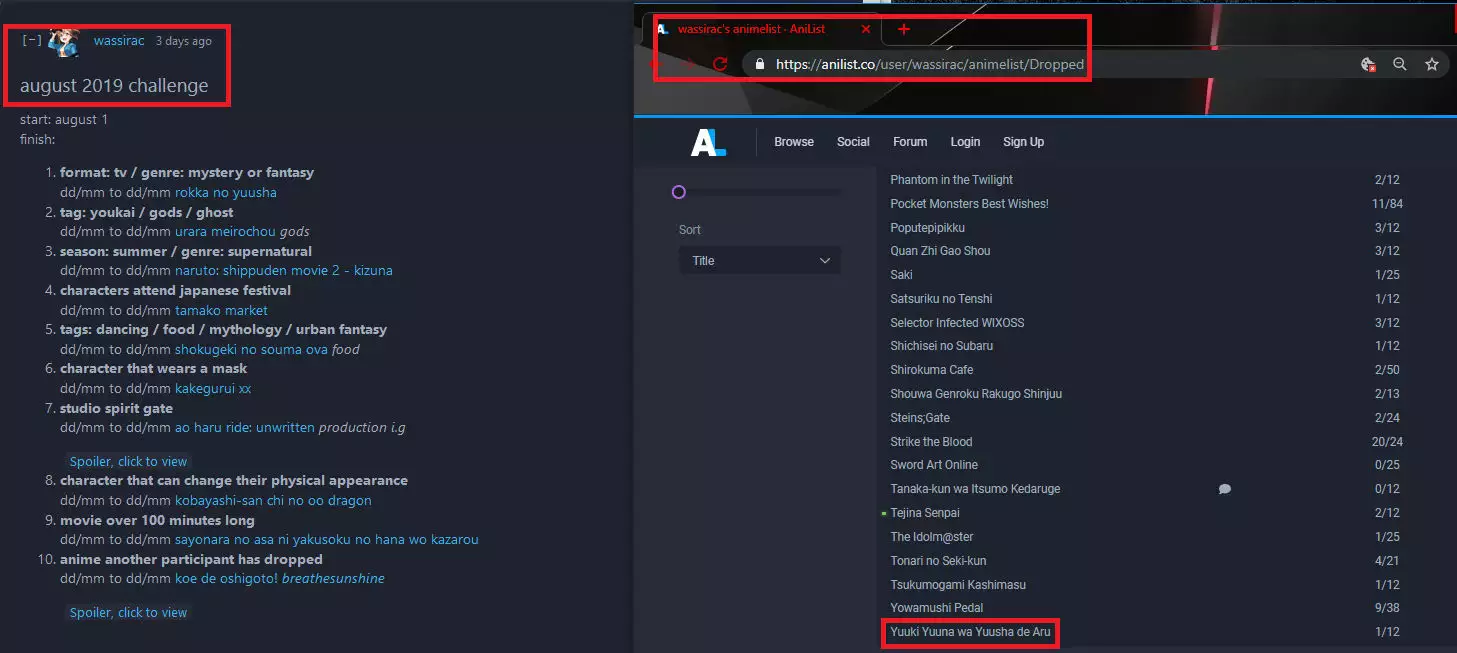Open the rokka no yuusha link
Screen dimensions: 1457x653
tap(226, 192)
